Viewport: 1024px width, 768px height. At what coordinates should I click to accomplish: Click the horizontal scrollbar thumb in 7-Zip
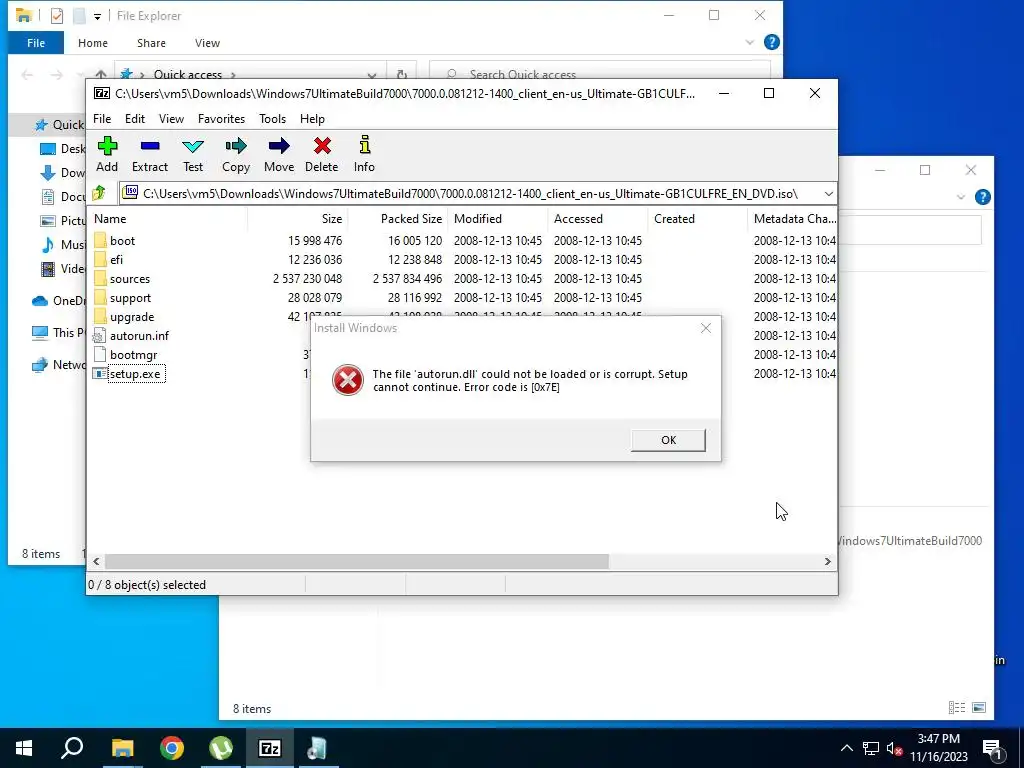[x=357, y=562]
